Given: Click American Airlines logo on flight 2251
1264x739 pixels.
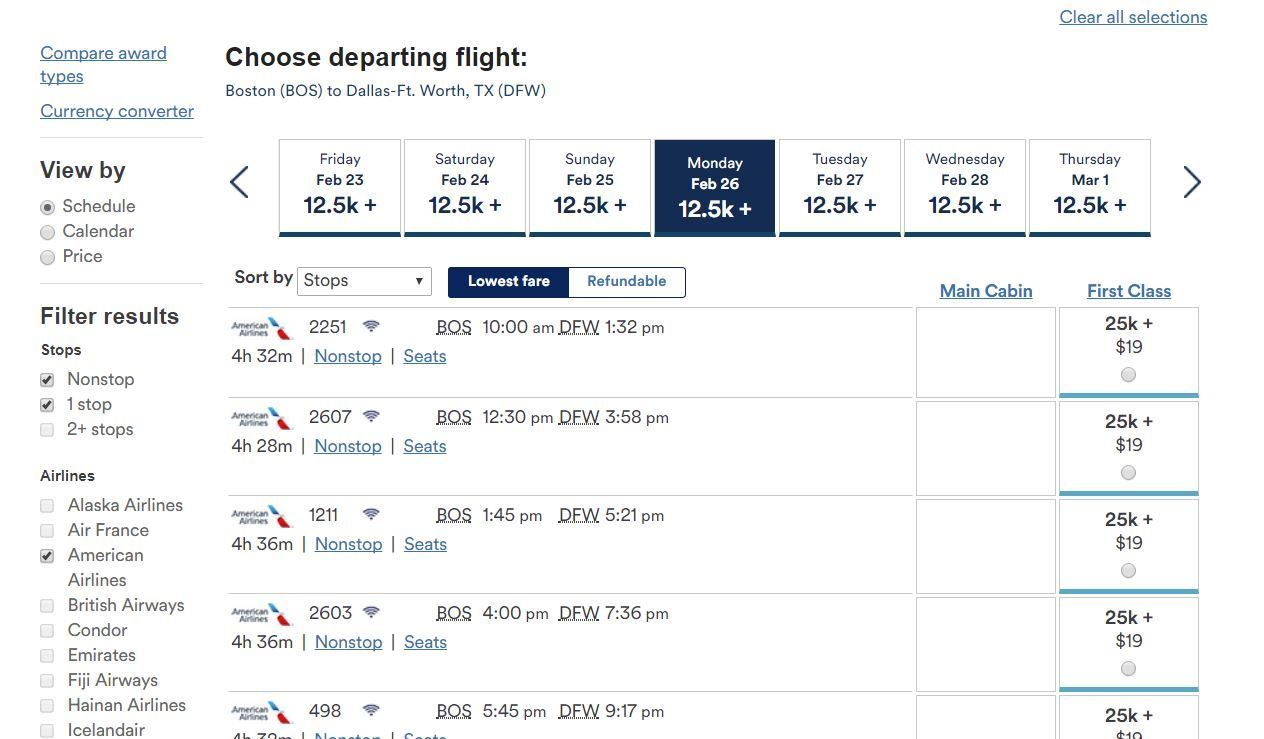Looking at the screenshot, I should pos(261,328).
